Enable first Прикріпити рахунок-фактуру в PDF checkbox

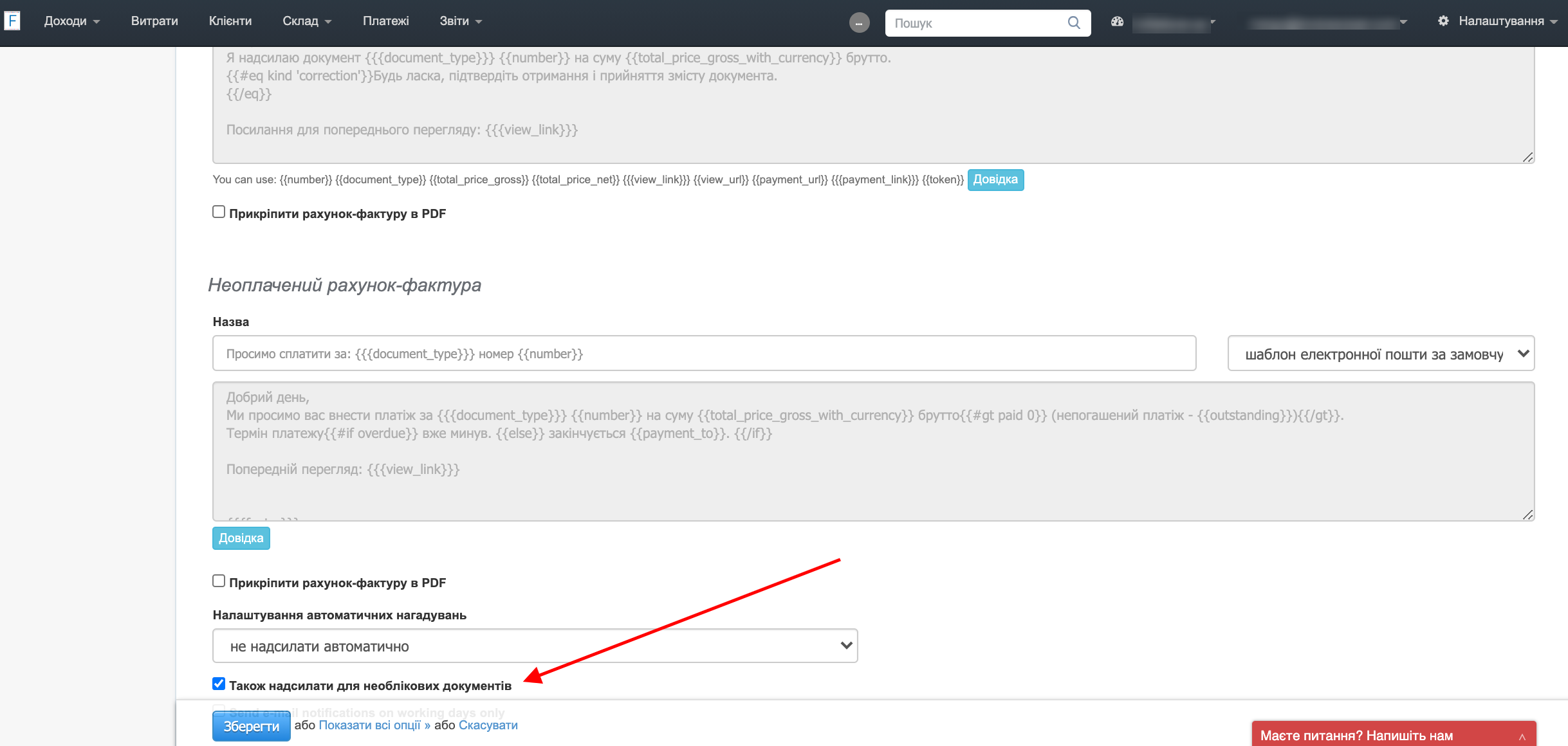(x=219, y=212)
